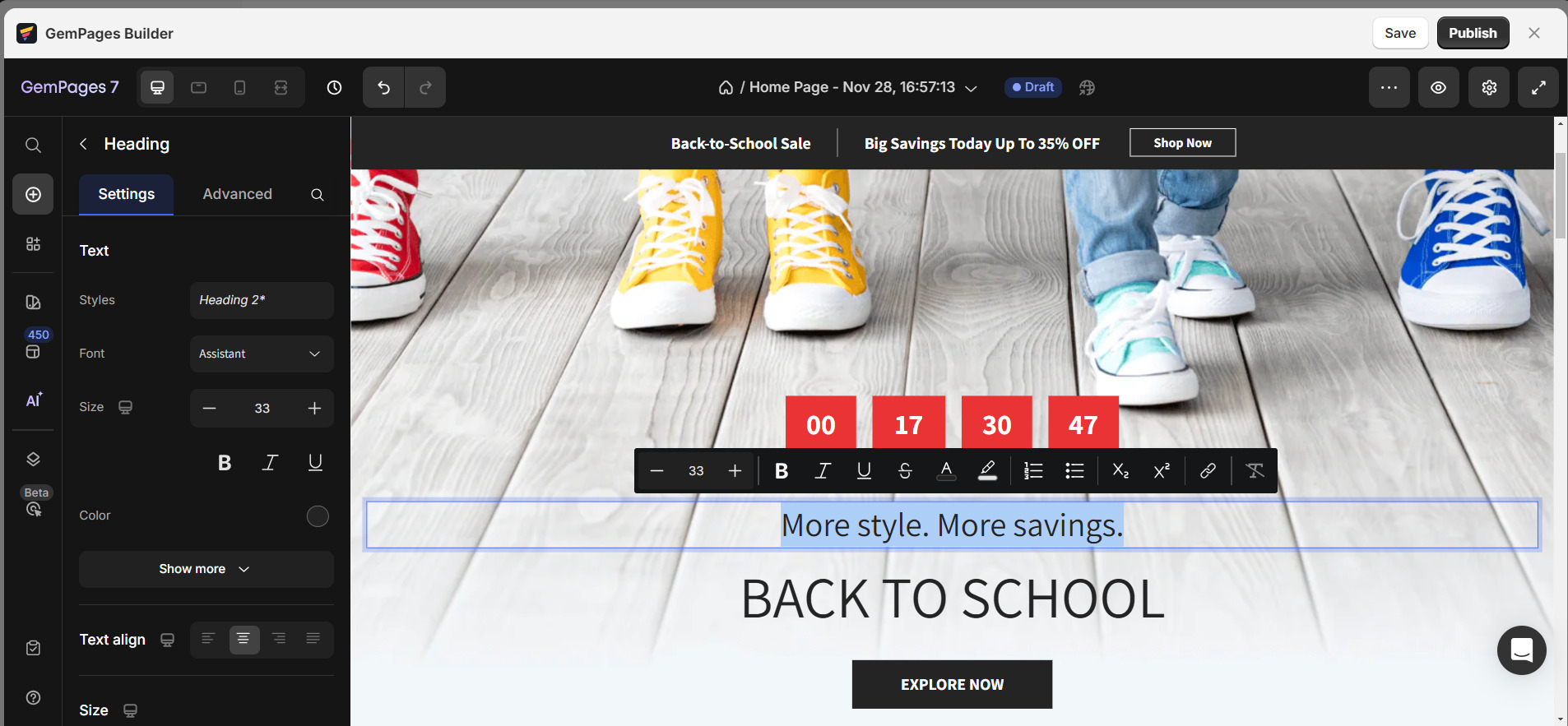Image resolution: width=1568 pixels, height=726 pixels.
Task: Apply strikethrough in floating toolbar
Action: (x=905, y=470)
